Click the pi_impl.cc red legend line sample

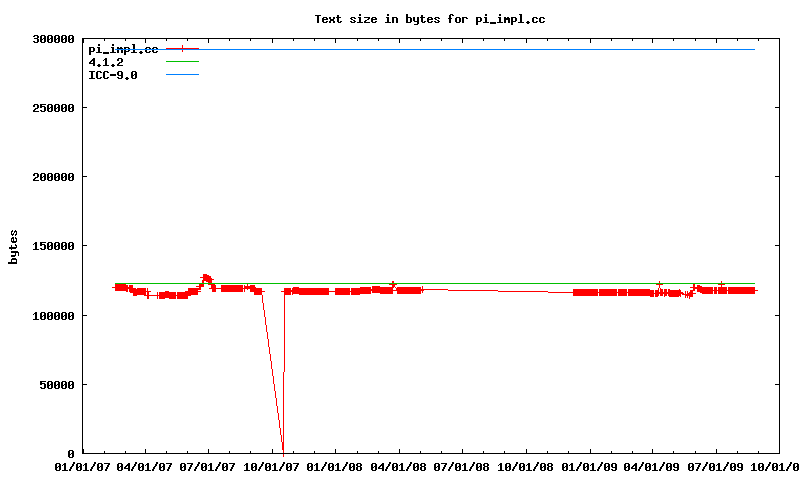pos(182,48)
